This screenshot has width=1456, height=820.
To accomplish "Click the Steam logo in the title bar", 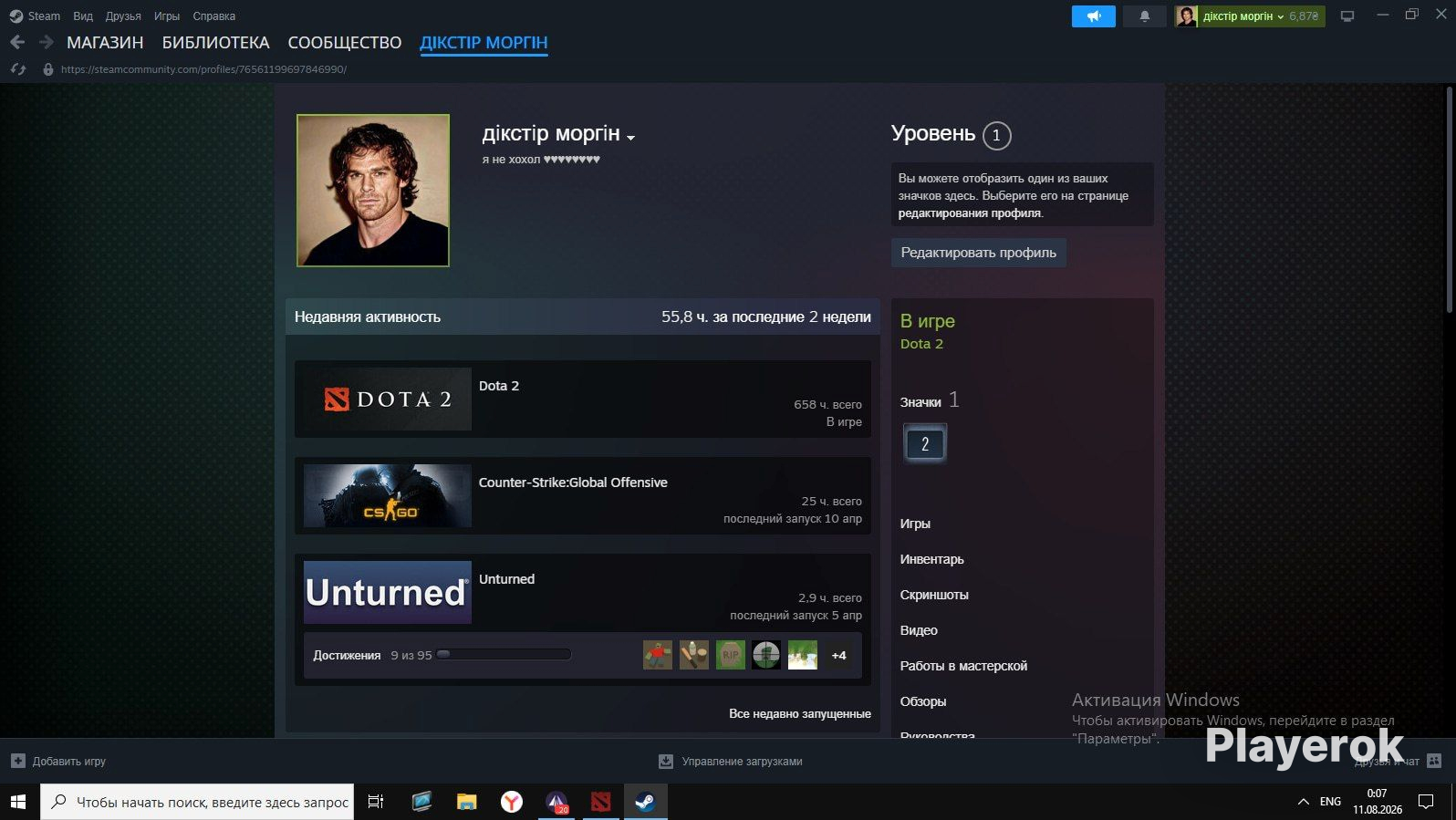I will pyautogui.click(x=16, y=16).
